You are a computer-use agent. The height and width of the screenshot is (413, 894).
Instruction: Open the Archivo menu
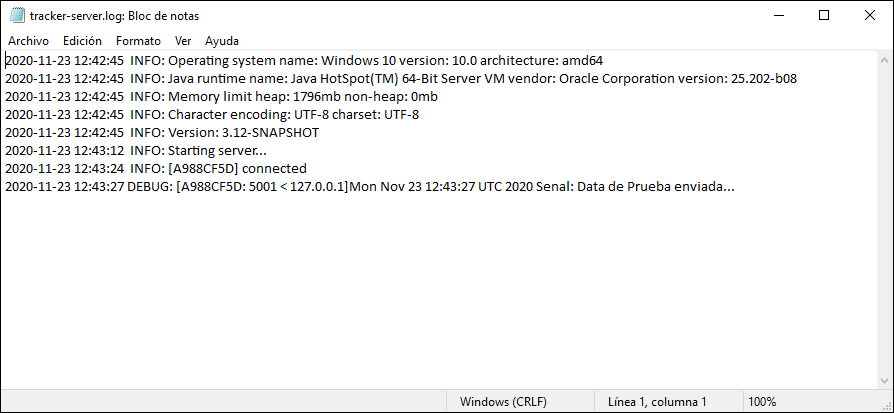28,41
